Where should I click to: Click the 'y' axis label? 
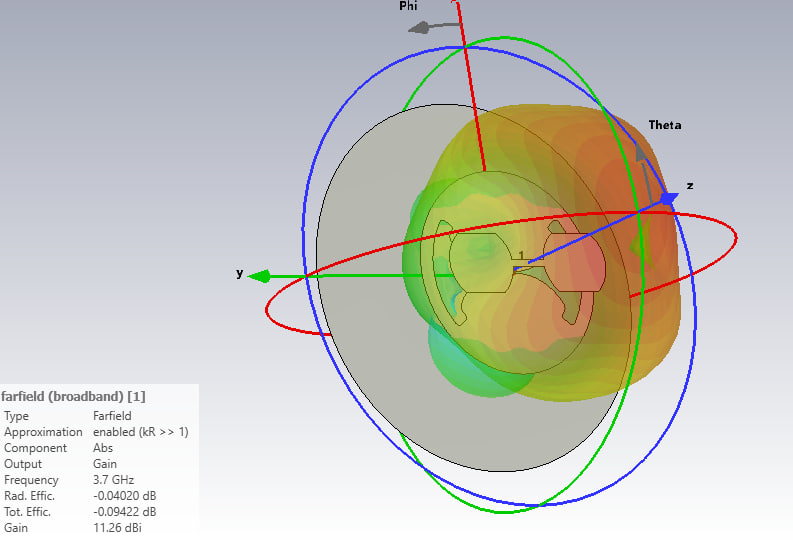[x=240, y=273]
